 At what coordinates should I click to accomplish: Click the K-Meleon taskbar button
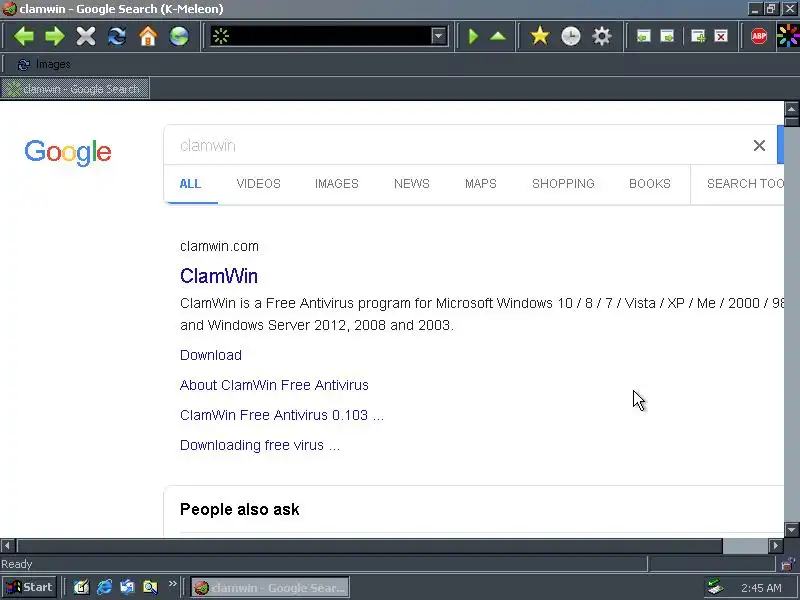[x=270, y=588]
